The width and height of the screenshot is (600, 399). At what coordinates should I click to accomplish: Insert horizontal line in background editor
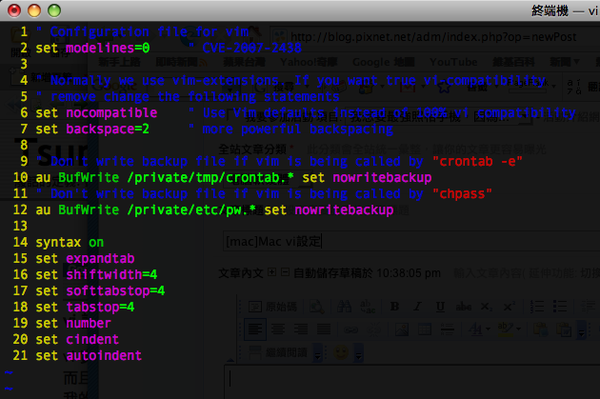coord(447,329)
